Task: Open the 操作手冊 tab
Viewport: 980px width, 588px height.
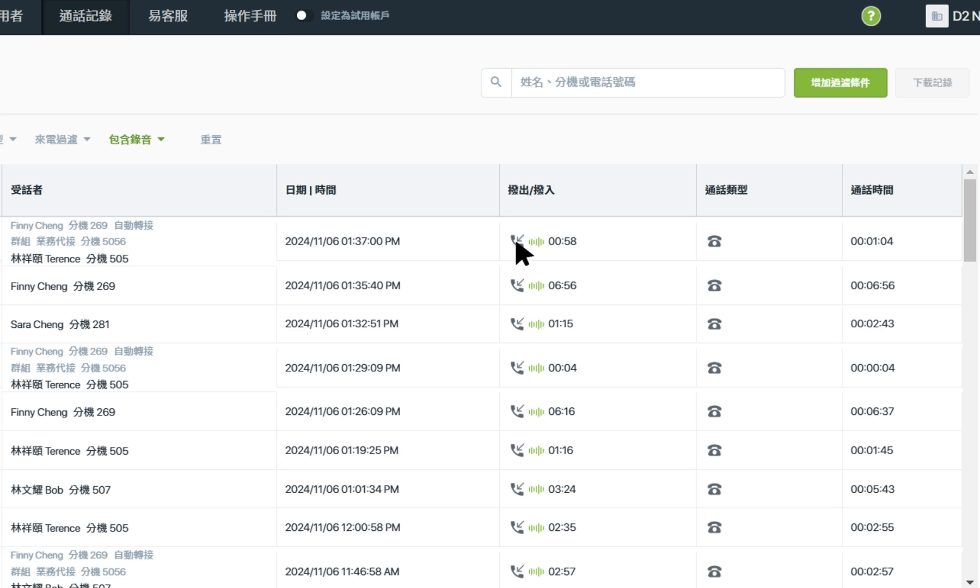Action: 250,16
